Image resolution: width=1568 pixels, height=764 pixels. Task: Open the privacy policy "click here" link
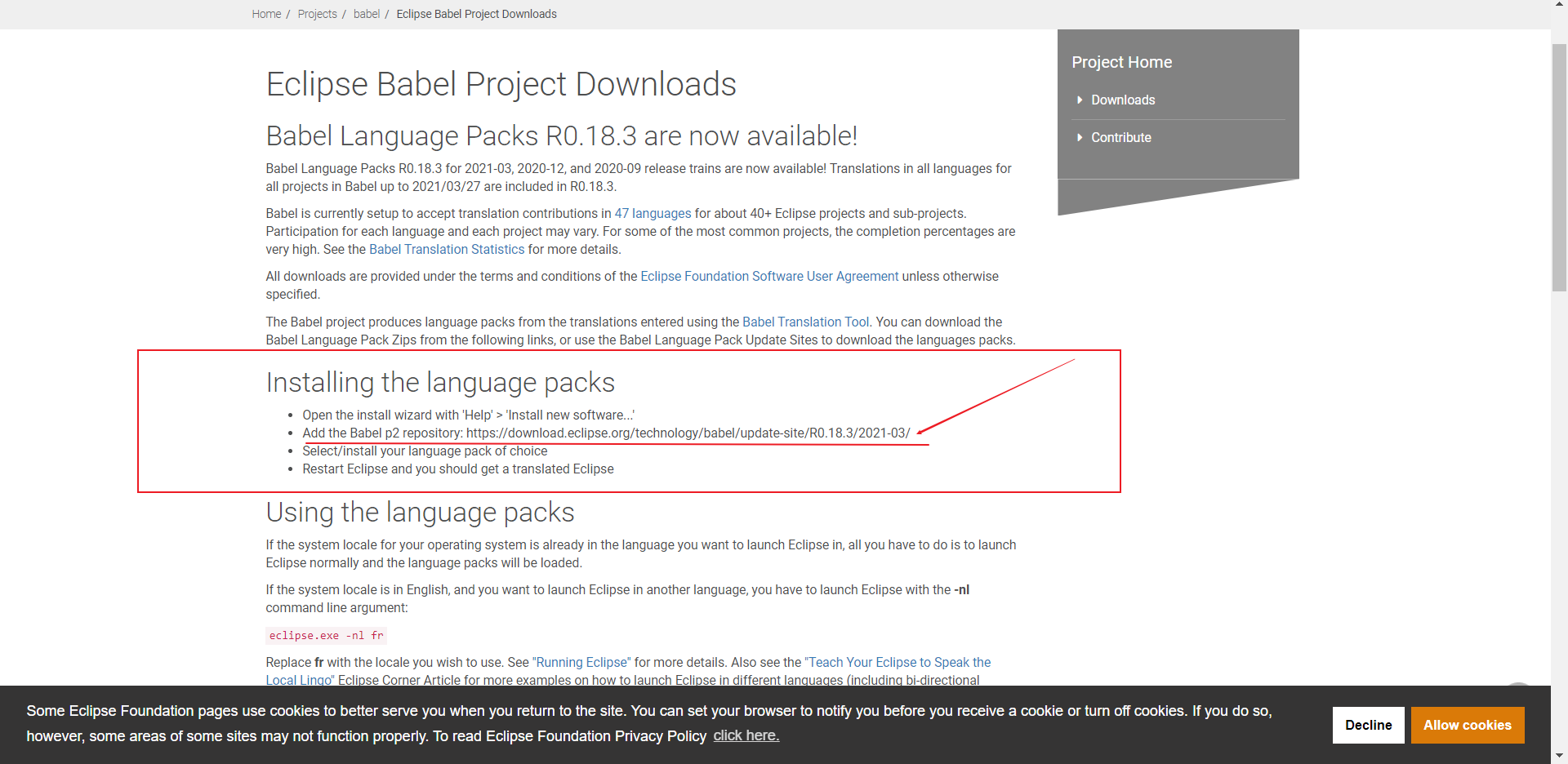click(746, 735)
